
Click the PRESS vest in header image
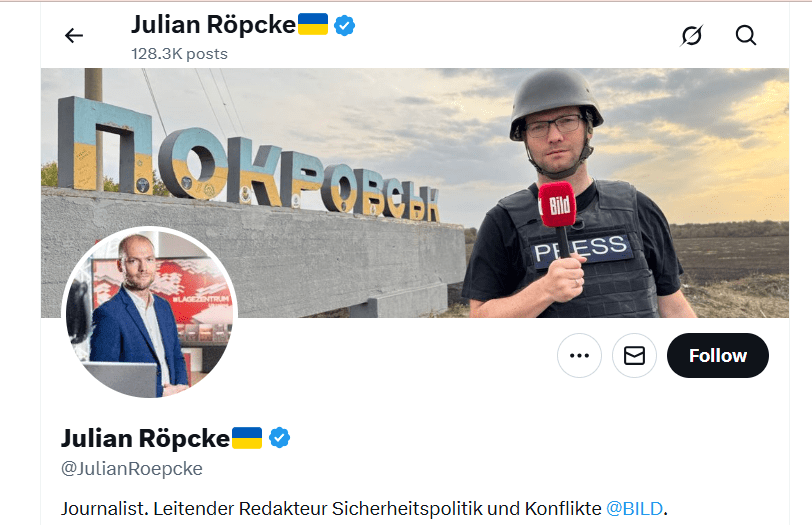[x=581, y=250]
